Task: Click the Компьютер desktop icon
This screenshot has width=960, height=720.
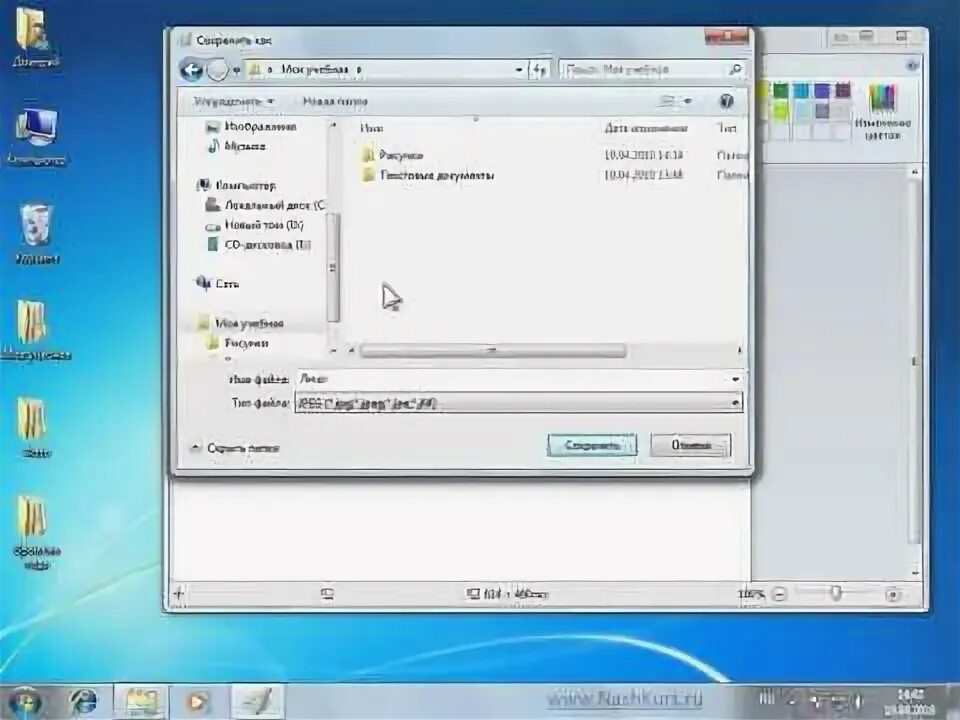Action: click(37, 137)
